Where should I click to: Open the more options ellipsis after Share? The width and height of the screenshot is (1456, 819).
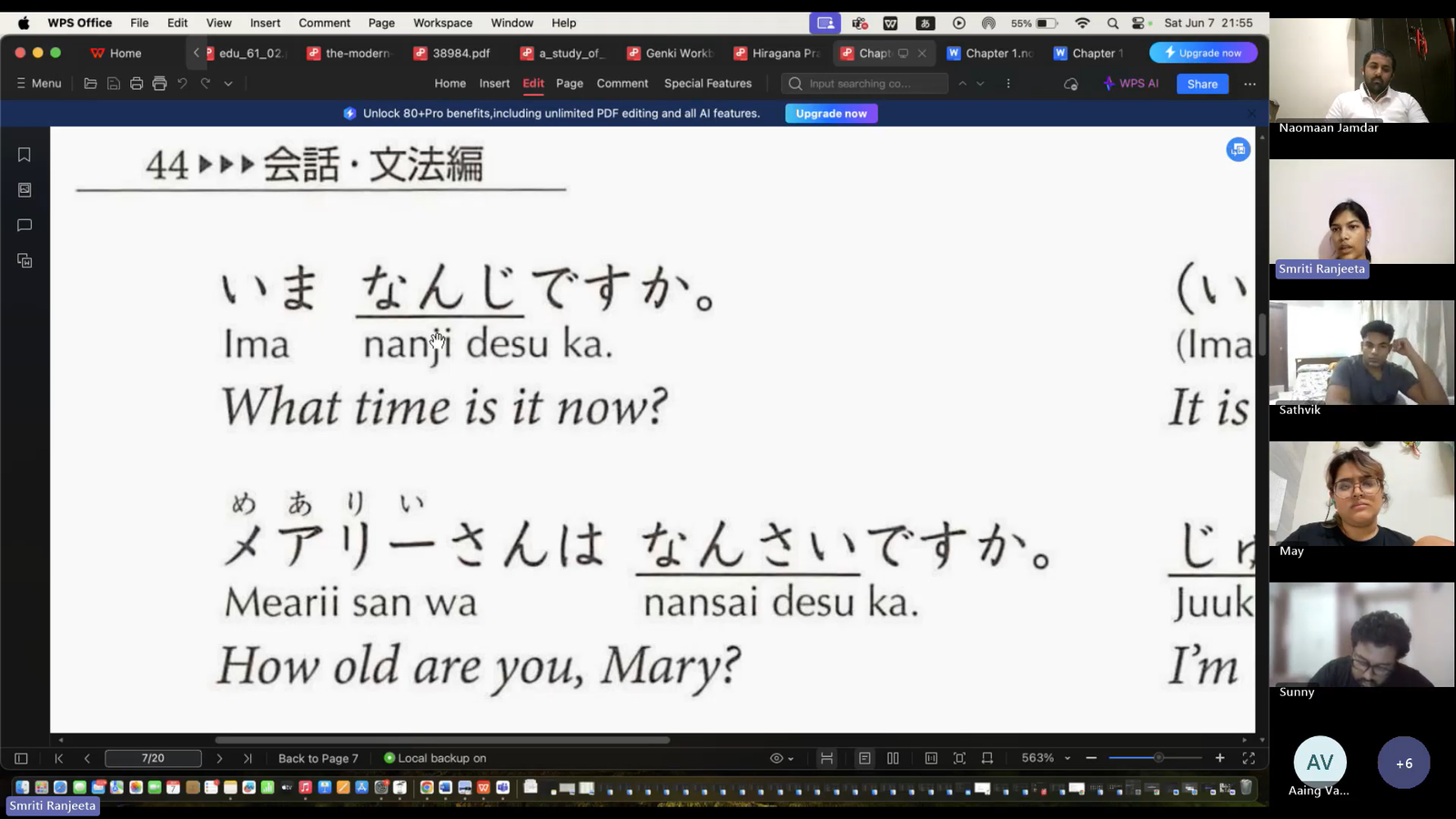click(x=1249, y=84)
